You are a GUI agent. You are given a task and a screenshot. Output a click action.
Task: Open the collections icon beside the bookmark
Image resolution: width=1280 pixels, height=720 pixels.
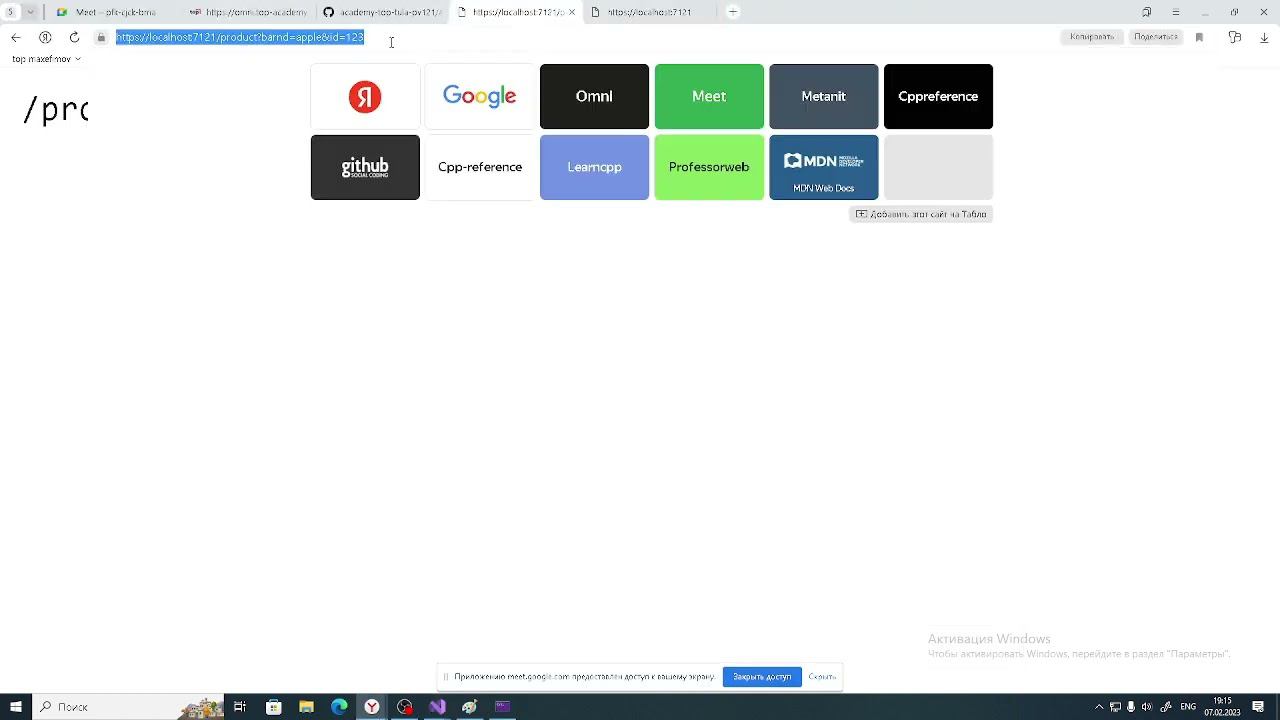pyautogui.click(x=1235, y=37)
